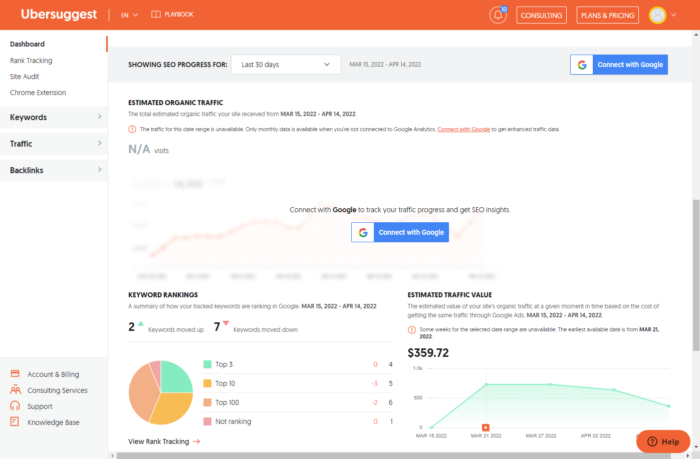This screenshot has width=700, height=459.
Task: Open the profile menu chevron
Action: (674, 15)
